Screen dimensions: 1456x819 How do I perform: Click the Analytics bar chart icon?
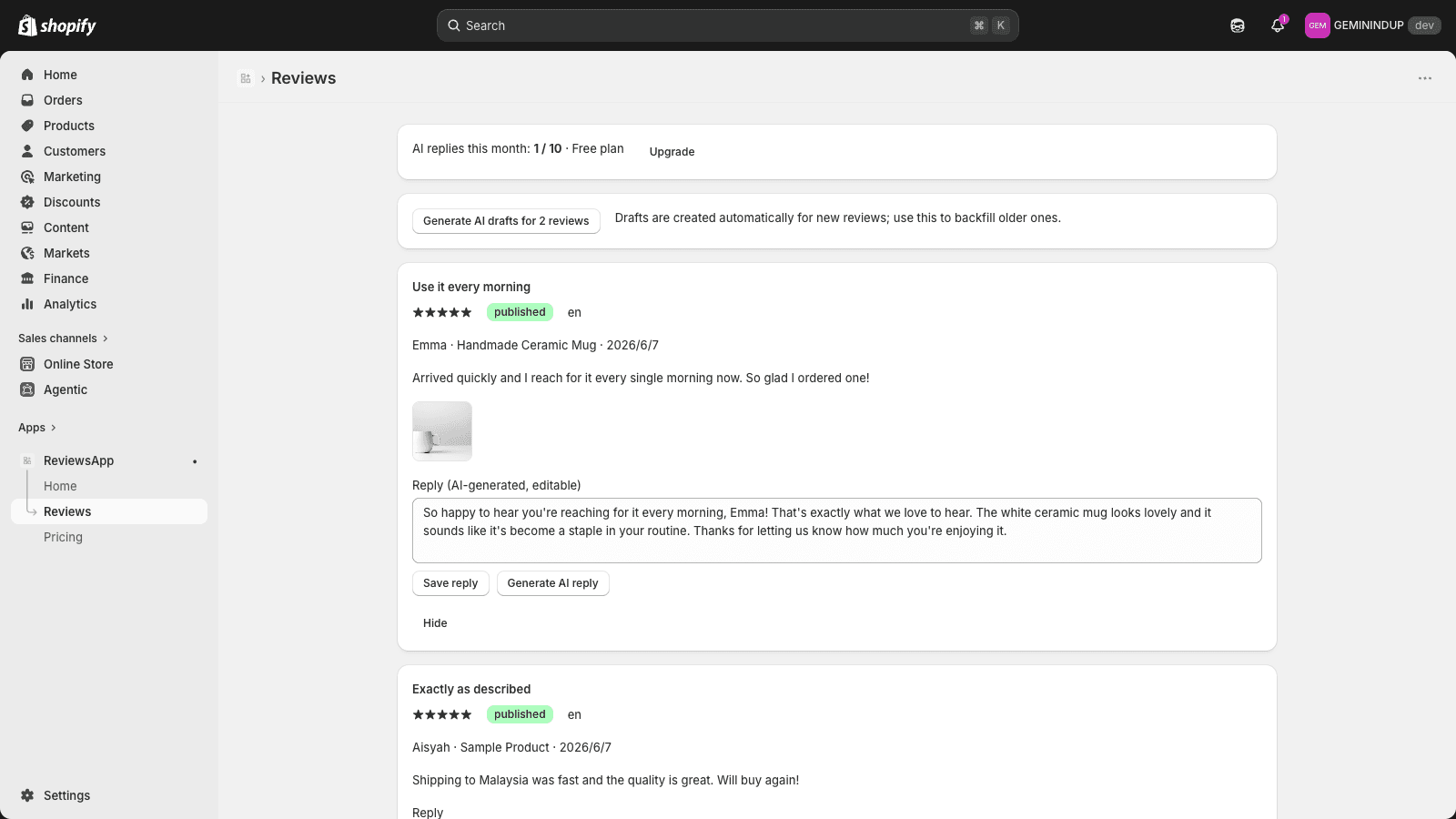point(27,304)
